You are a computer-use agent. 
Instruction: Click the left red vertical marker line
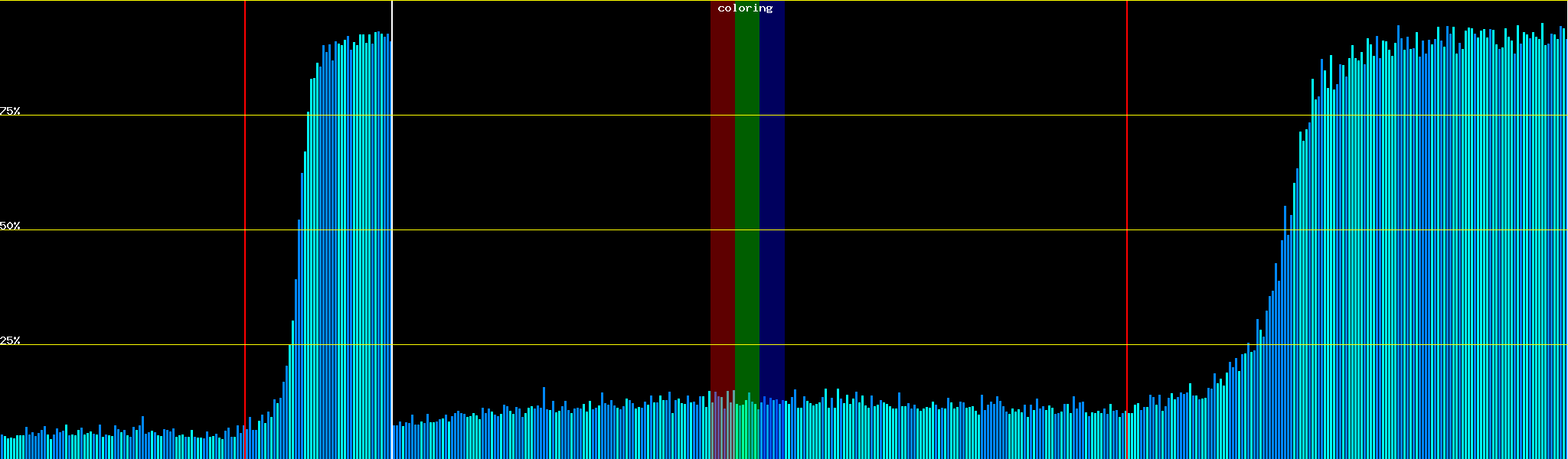(x=245, y=229)
